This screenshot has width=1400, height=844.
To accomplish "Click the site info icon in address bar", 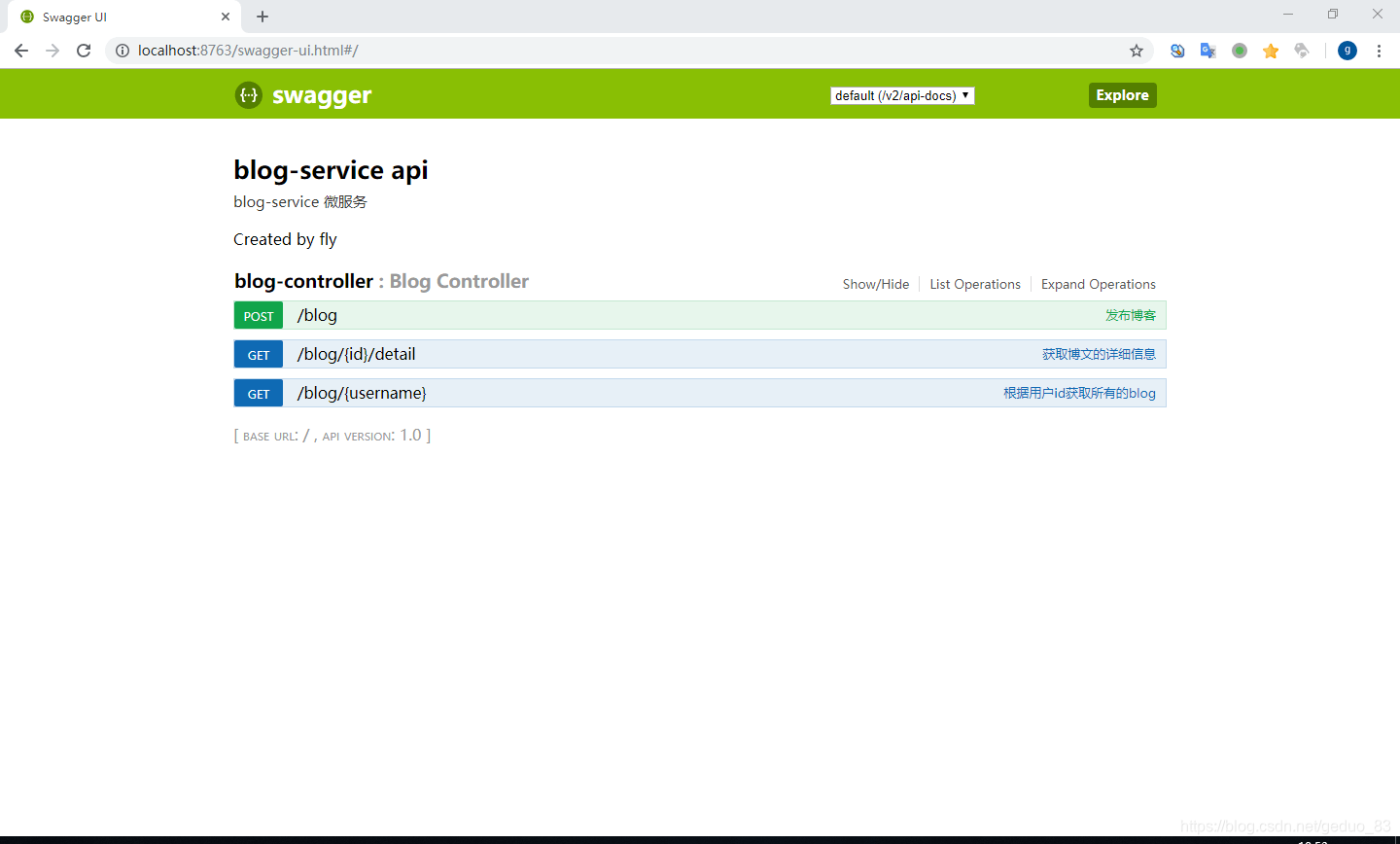I will pos(122,51).
